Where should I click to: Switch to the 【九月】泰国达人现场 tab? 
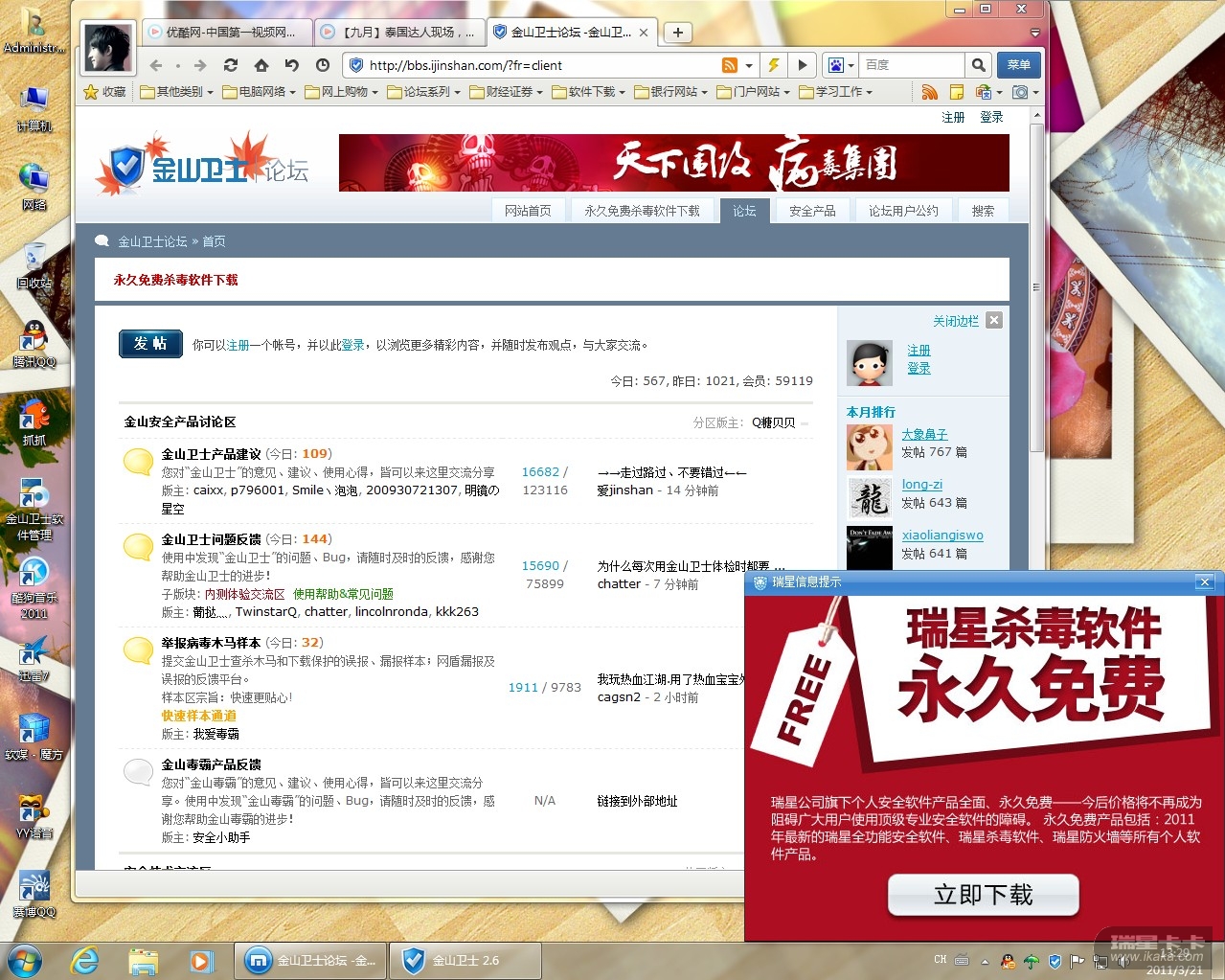[400, 32]
